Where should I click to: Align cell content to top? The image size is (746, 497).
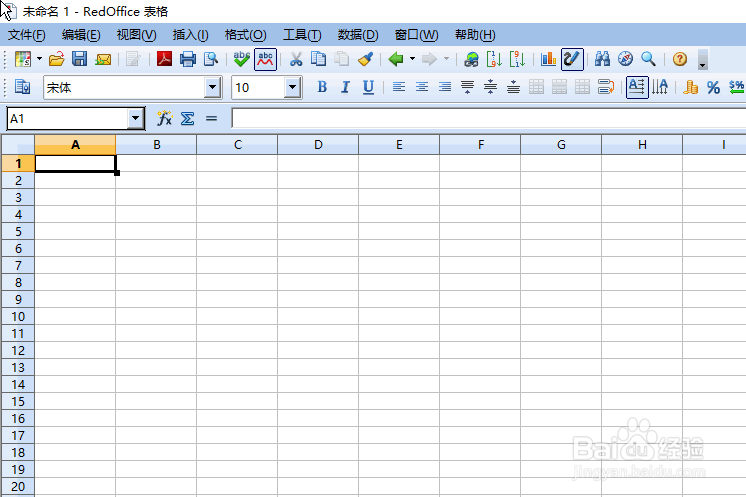[468, 87]
